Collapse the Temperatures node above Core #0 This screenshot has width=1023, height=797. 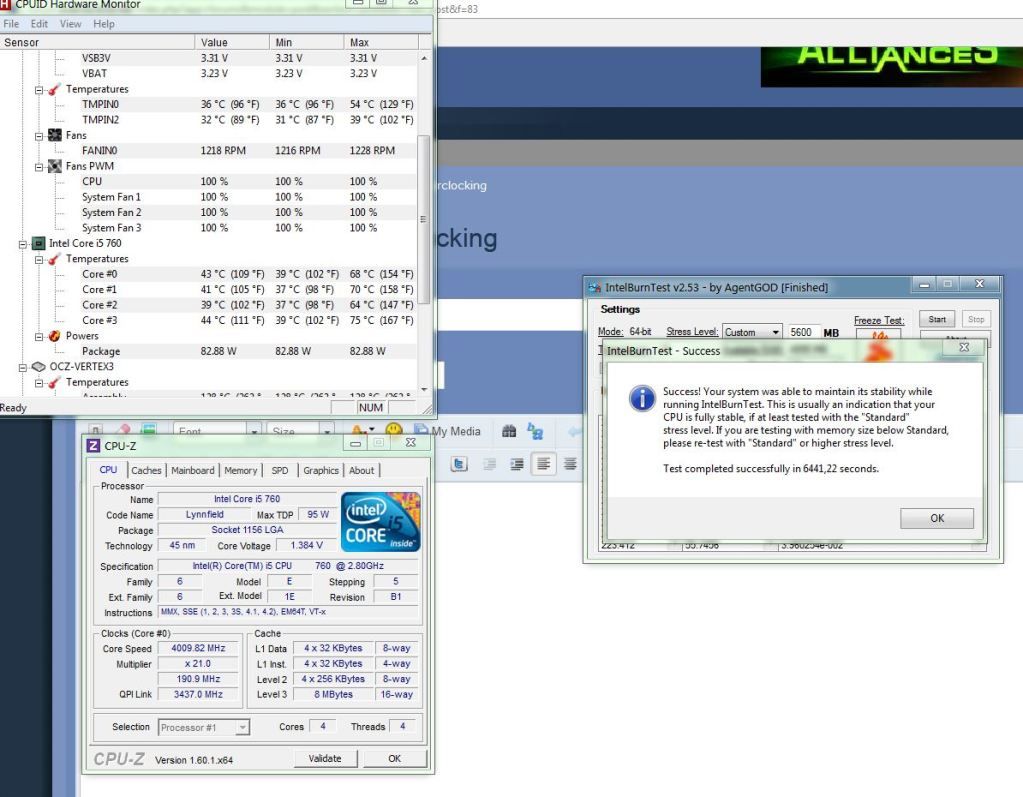39,260
